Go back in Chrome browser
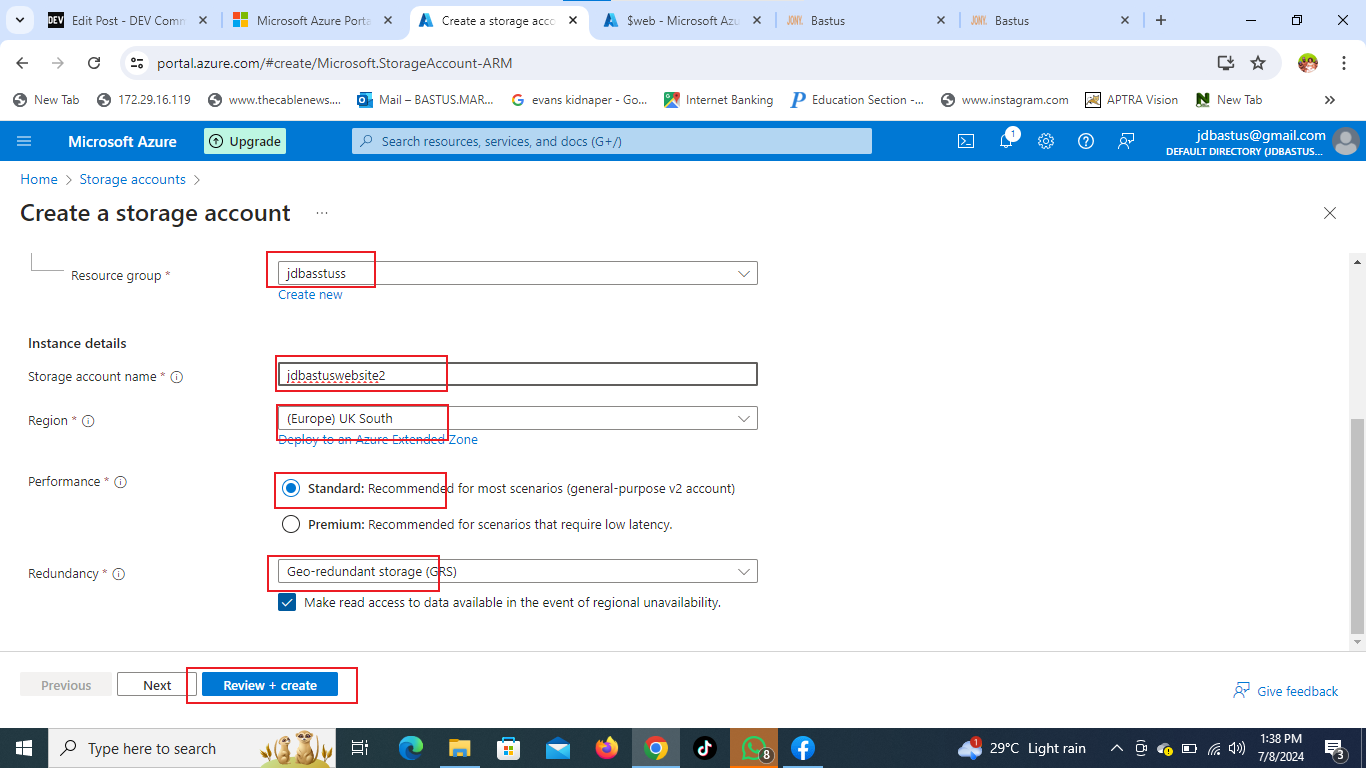Viewport: 1366px width, 768px height. [22, 63]
